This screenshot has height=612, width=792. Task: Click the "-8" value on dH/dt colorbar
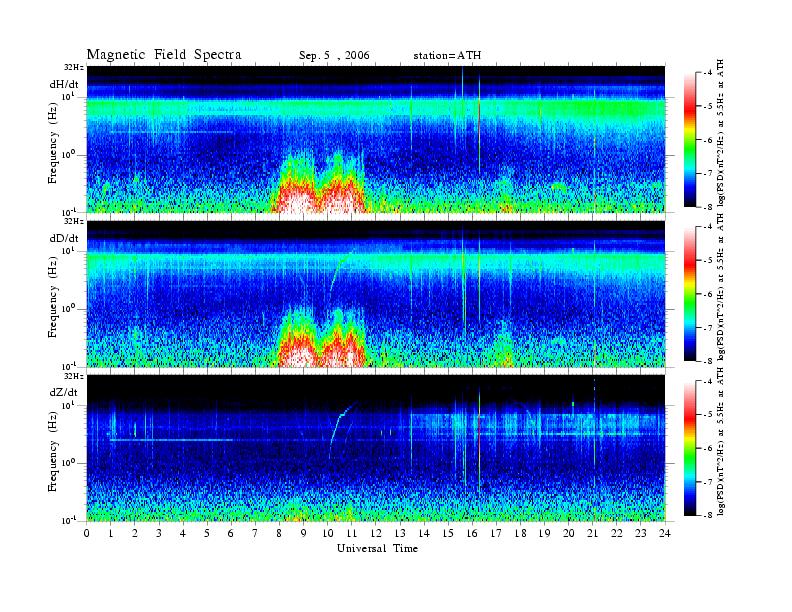tap(708, 207)
